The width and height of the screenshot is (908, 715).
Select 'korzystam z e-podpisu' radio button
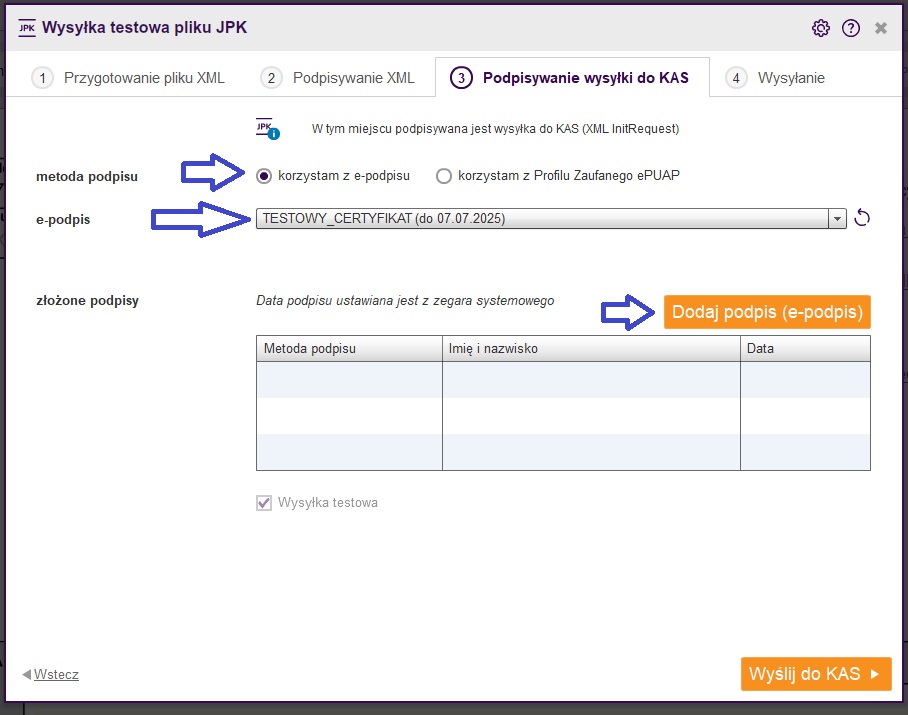[264, 175]
